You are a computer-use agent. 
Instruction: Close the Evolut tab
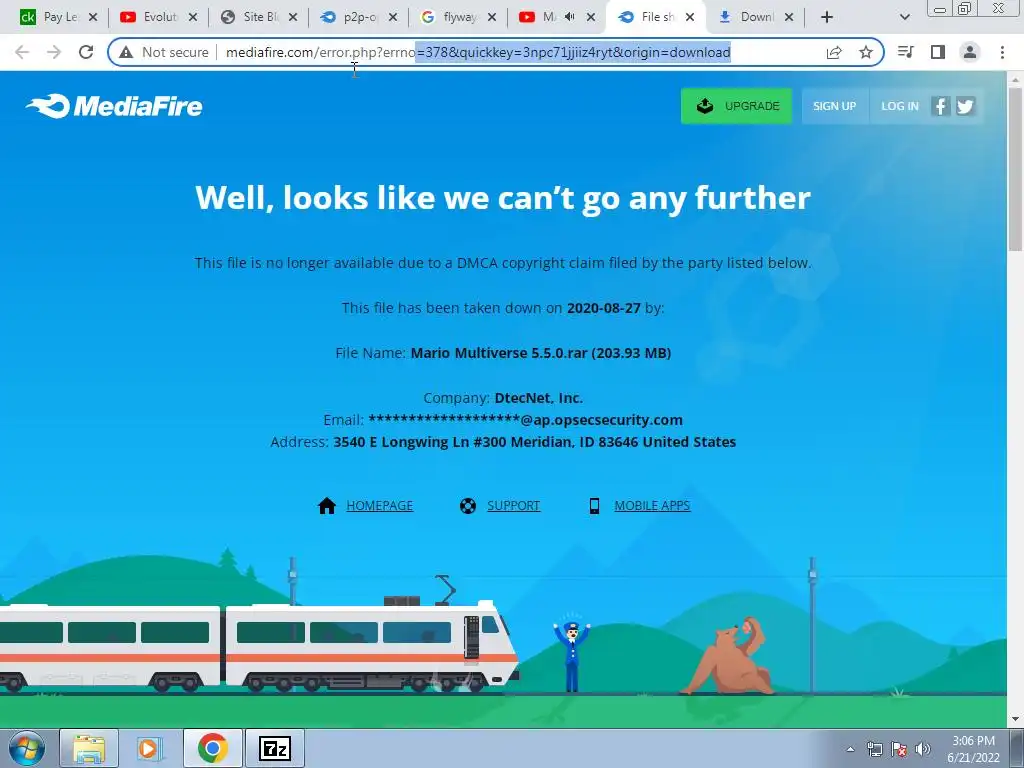193,17
